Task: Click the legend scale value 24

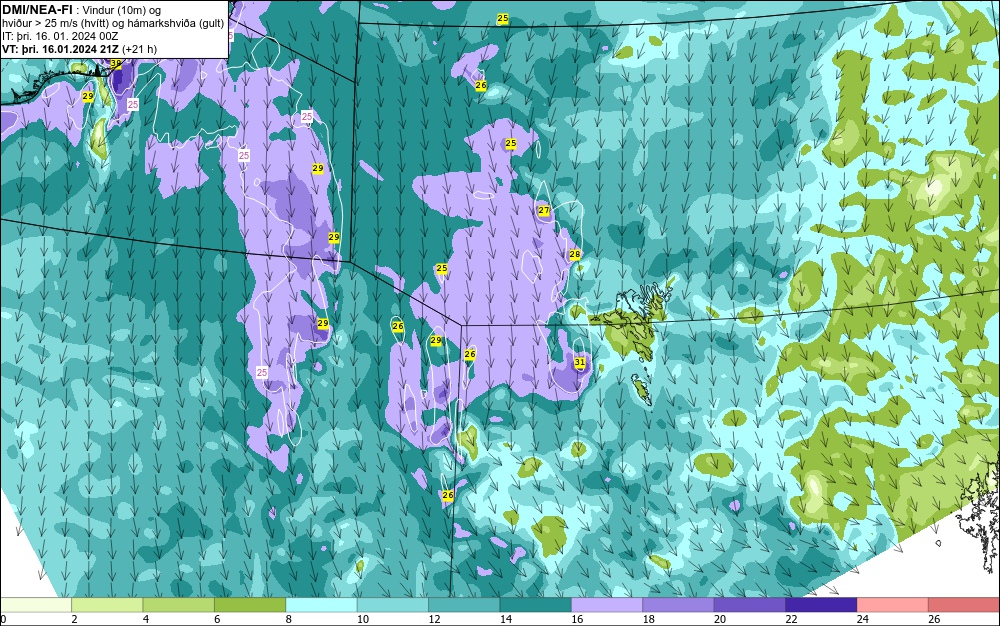Action: click(x=863, y=620)
